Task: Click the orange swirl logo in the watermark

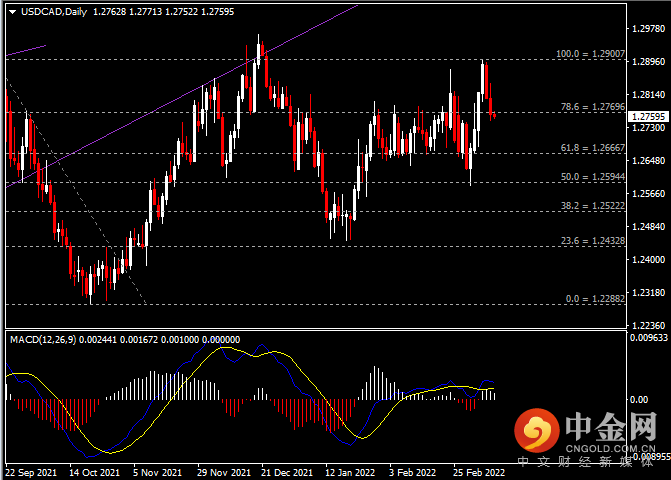Action: pos(539,433)
